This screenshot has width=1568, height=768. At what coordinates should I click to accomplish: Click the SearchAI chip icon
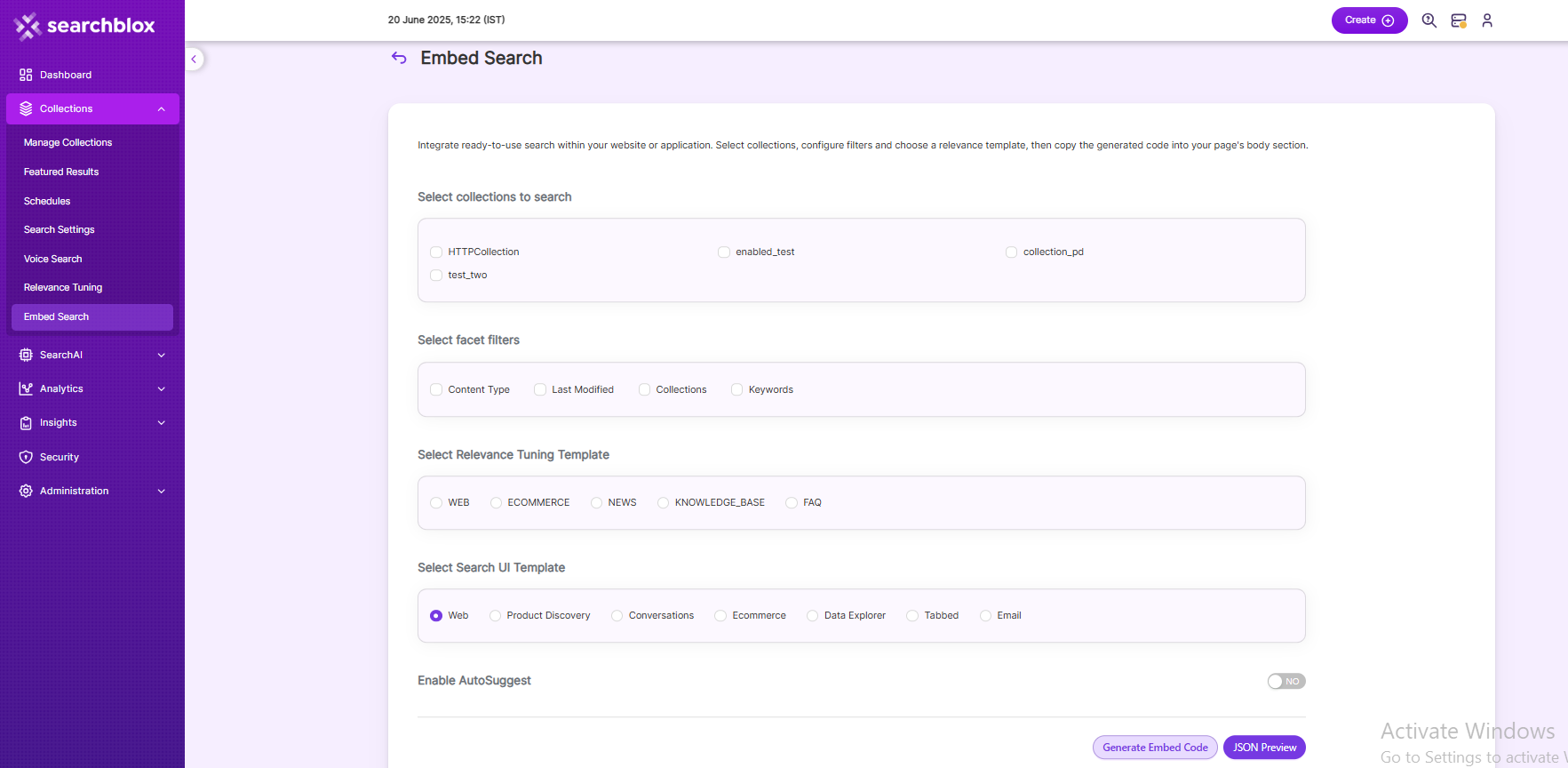click(26, 355)
